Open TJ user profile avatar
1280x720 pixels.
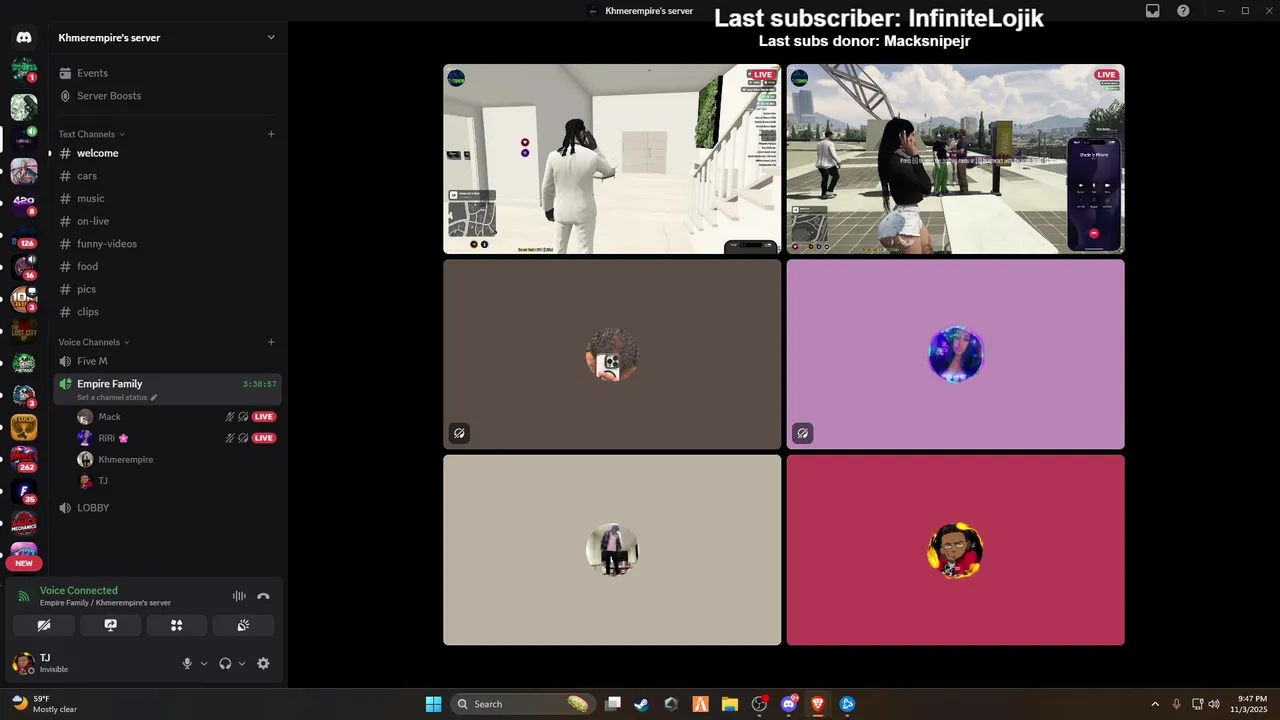[23, 663]
